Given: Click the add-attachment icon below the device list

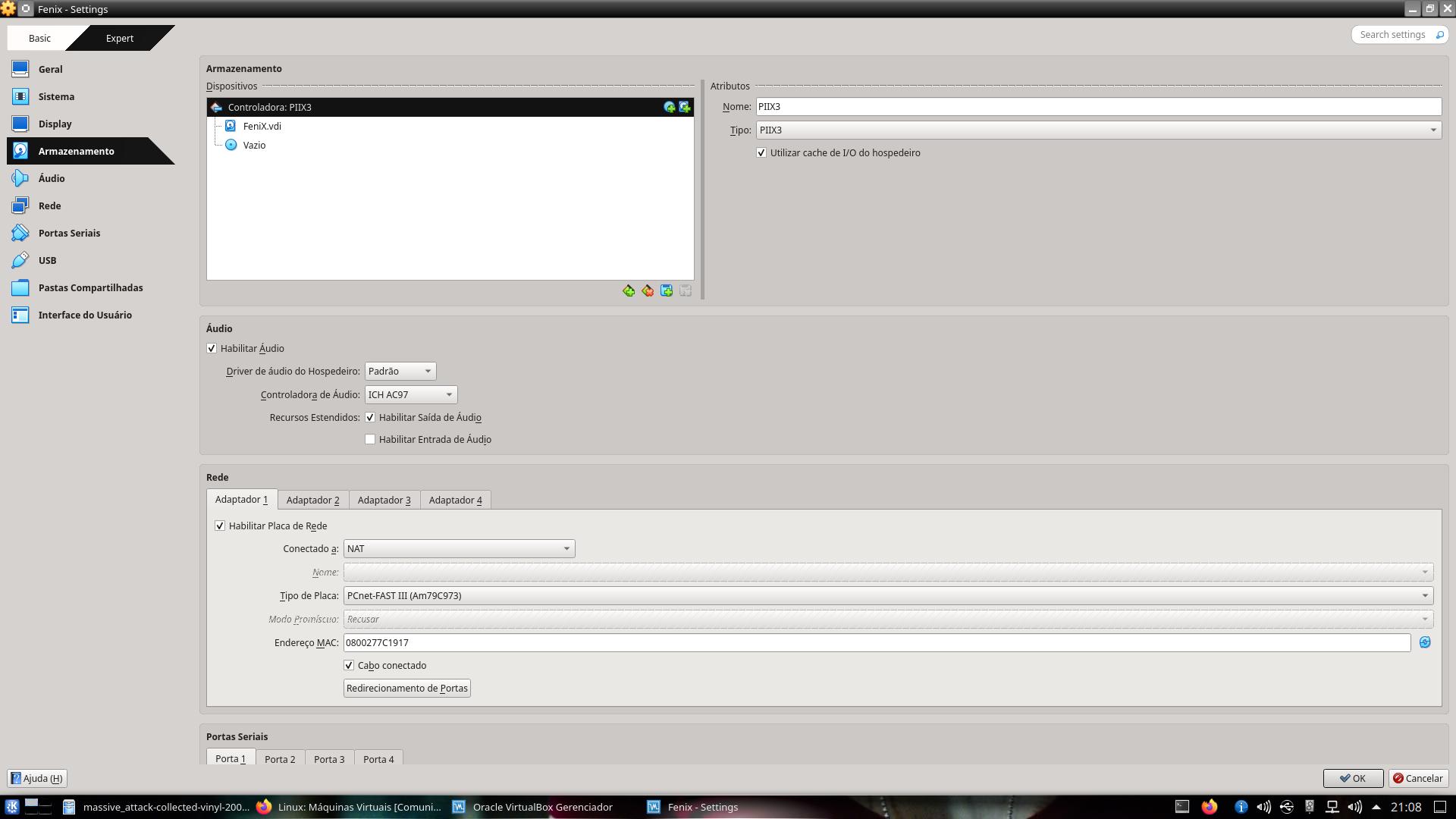Looking at the screenshot, I should click(x=667, y=291).
